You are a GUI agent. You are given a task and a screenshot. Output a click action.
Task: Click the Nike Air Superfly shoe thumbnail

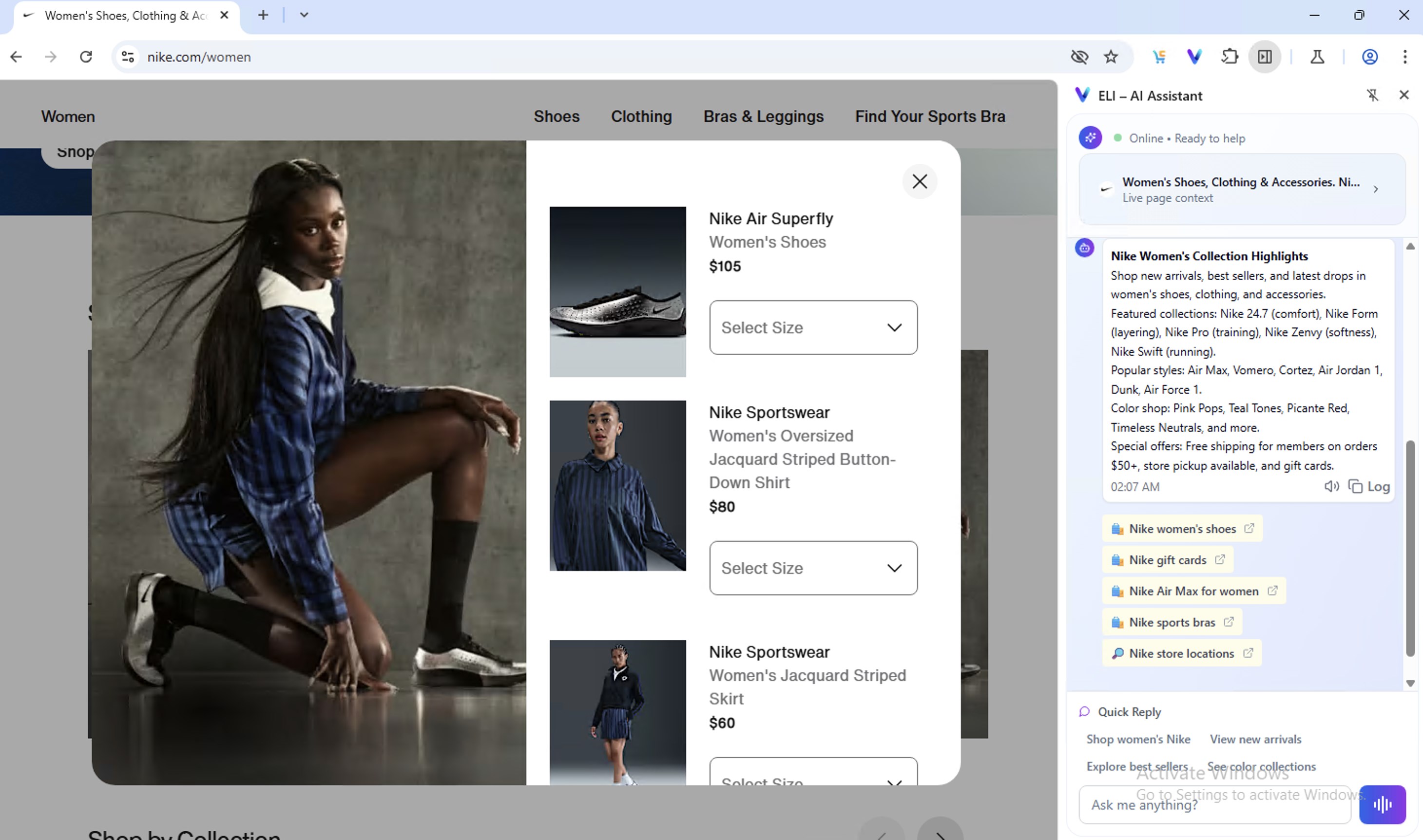[x=617, y=291]
